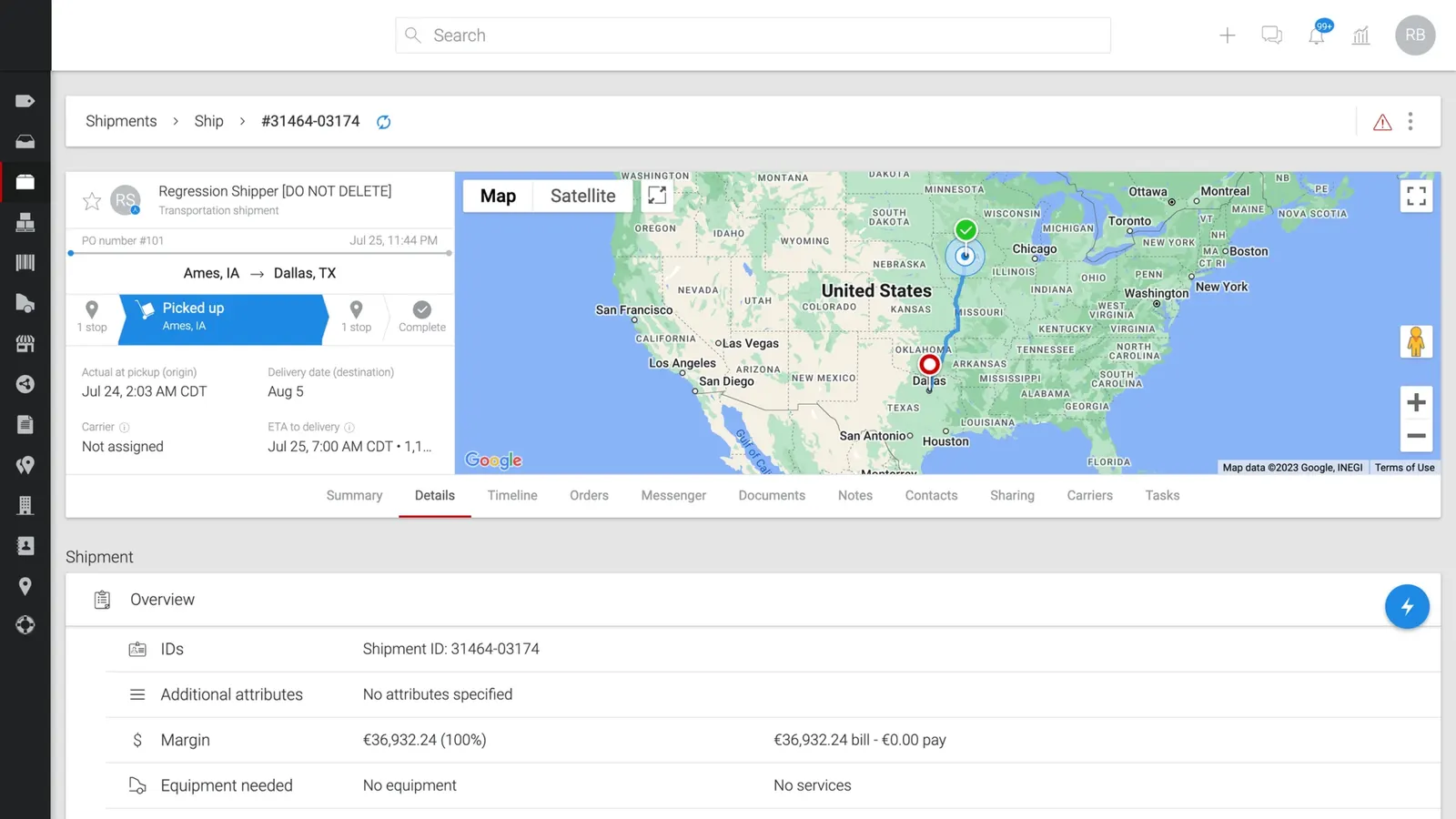Screen dimensions: 1456x819
Task: Open the chat messages icon in top bar
Action: [1271, 35]
